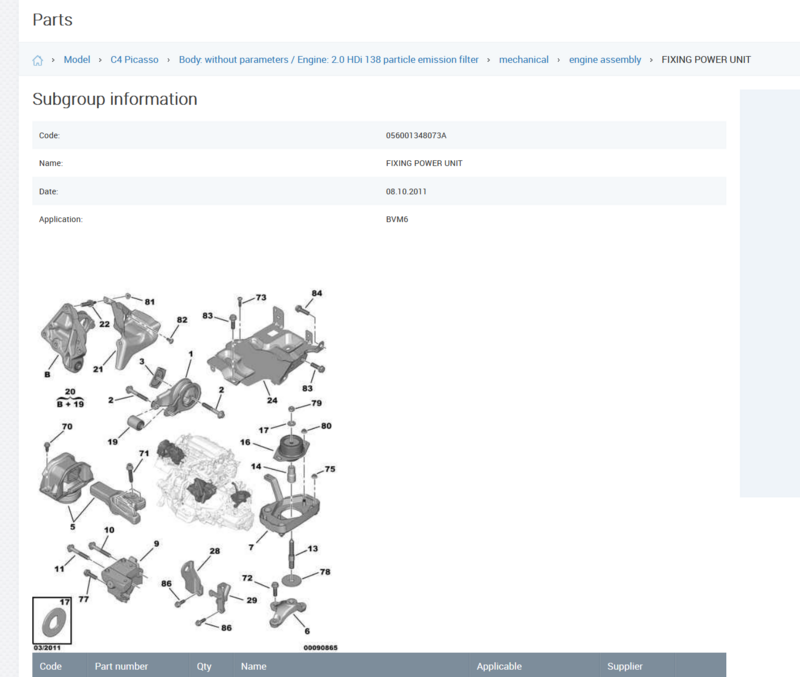Click callout number 1 in the diagram

pyautogui.click(x=191, y=354)
